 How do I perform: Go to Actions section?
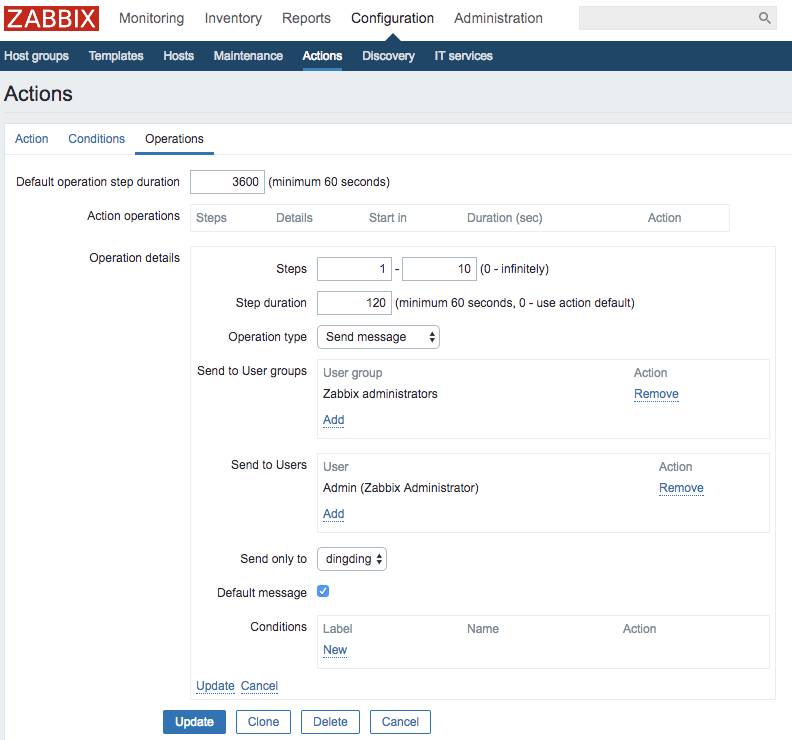[322, 56]
